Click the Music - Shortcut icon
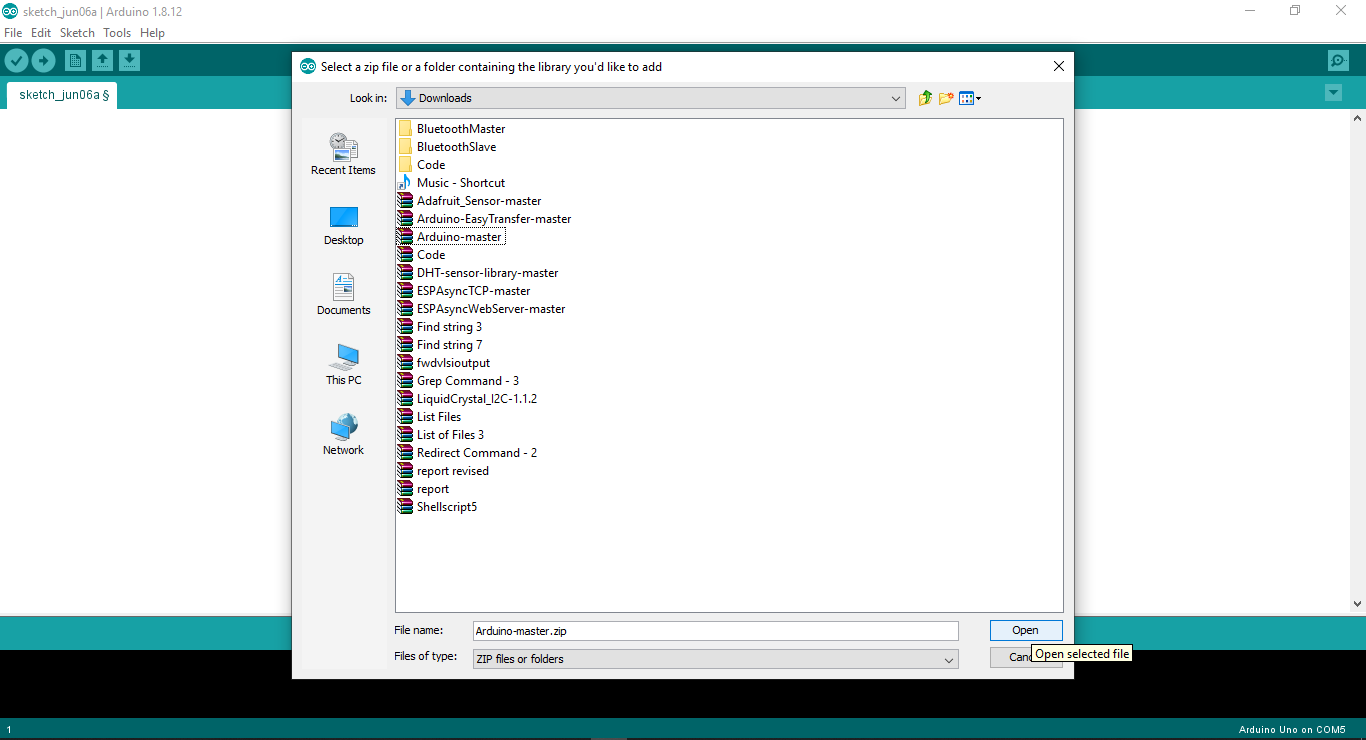Screen dimensions: 1366x740 (405, 183)
